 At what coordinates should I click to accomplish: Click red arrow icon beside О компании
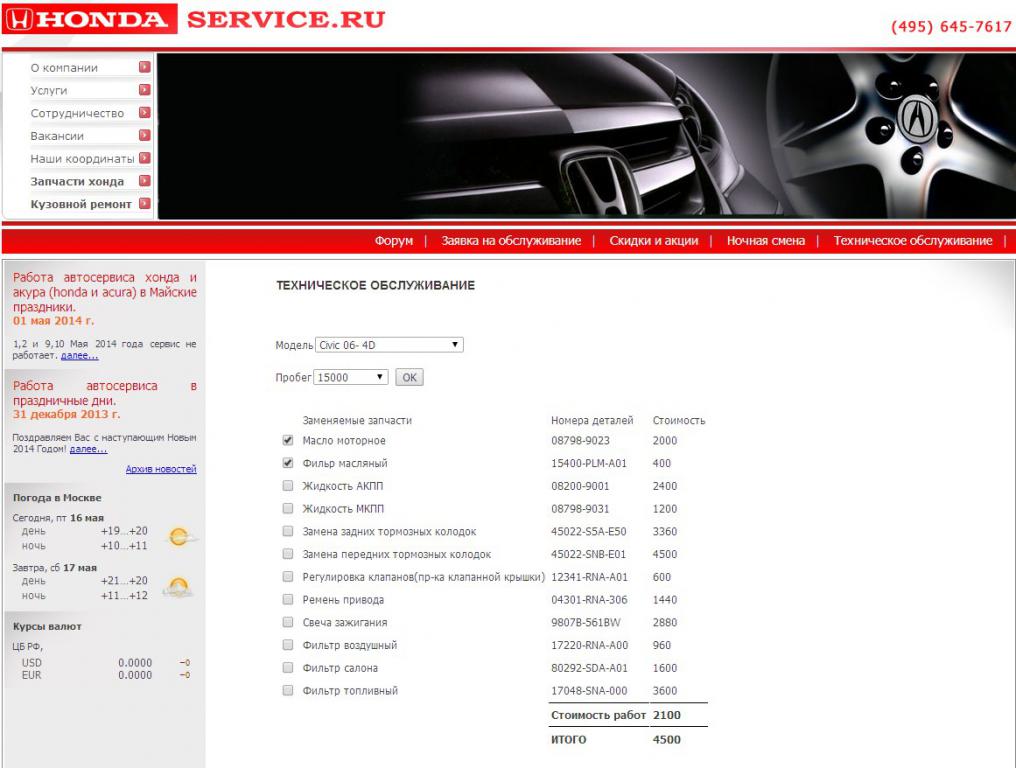(x=144, y=67)
